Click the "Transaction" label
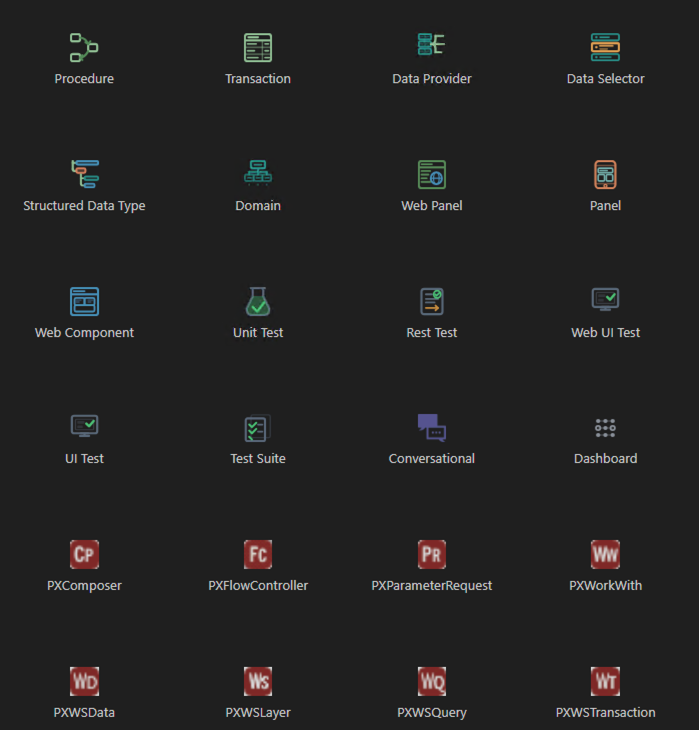Image resolution: width=699 pixels, height=730 pixels. 258,79
